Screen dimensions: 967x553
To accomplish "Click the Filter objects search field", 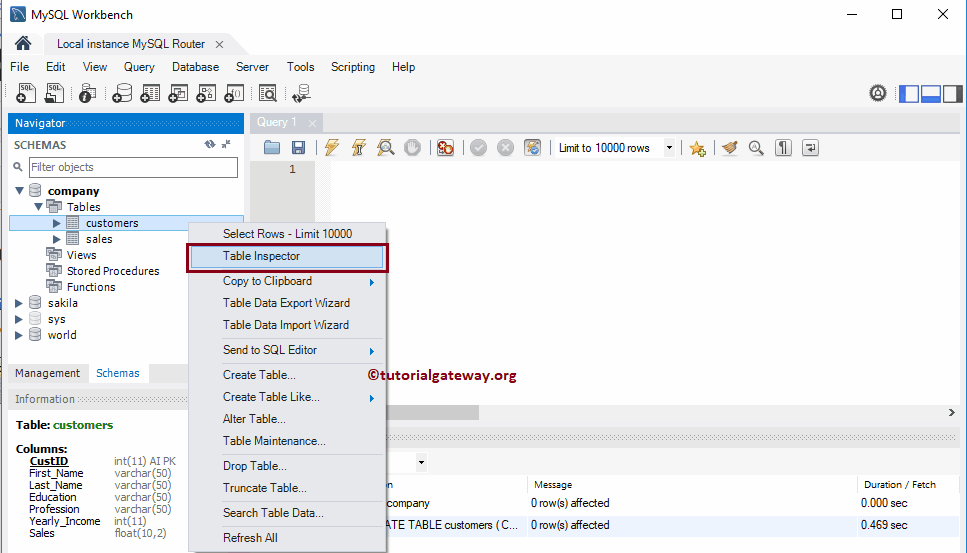I will click(133, 167).
